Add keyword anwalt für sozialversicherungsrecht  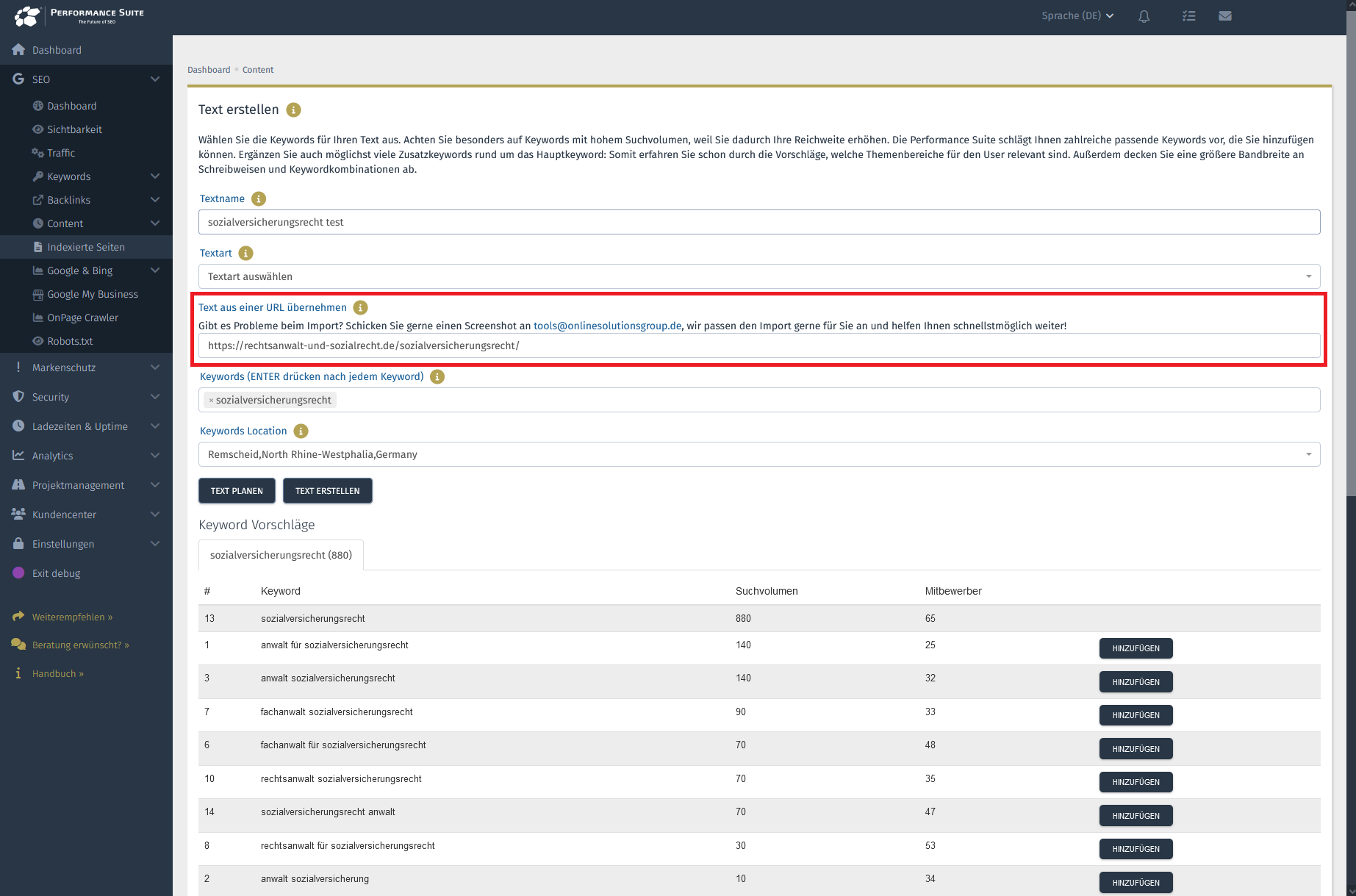pyautogui.click(x=1136, y=648)
